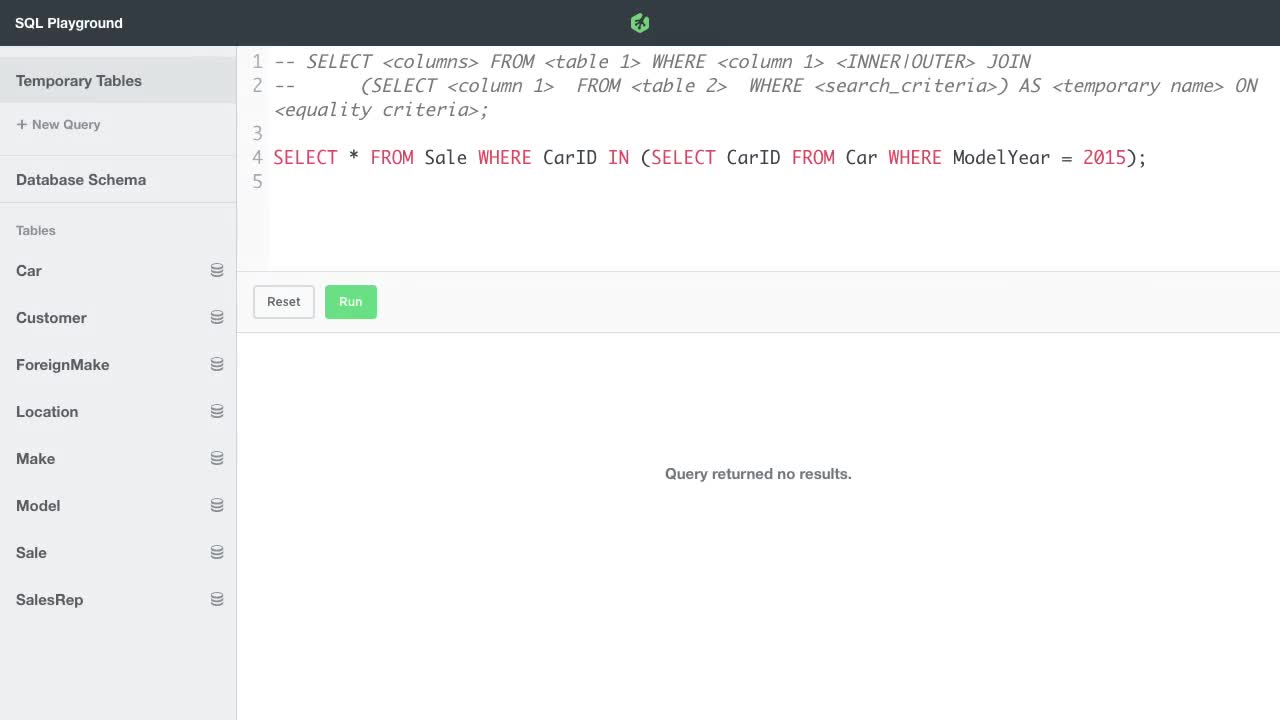Viewport: 1280px width, 720px height.
Task: Click line 4 of the SQL editor
Action: coord(700,157)
